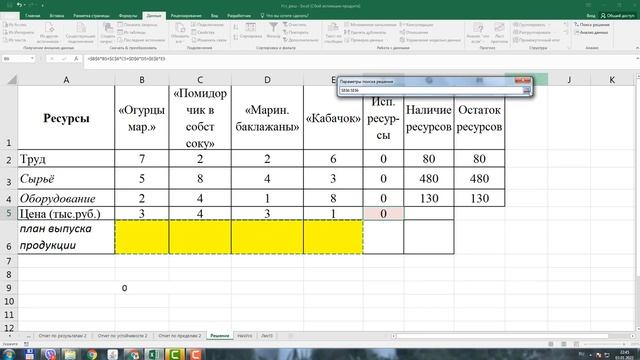Click Анализ данных button
Image resolution: width=640 pixels, height=360 pixels.
pyautogui.click(x=591, y=32)
